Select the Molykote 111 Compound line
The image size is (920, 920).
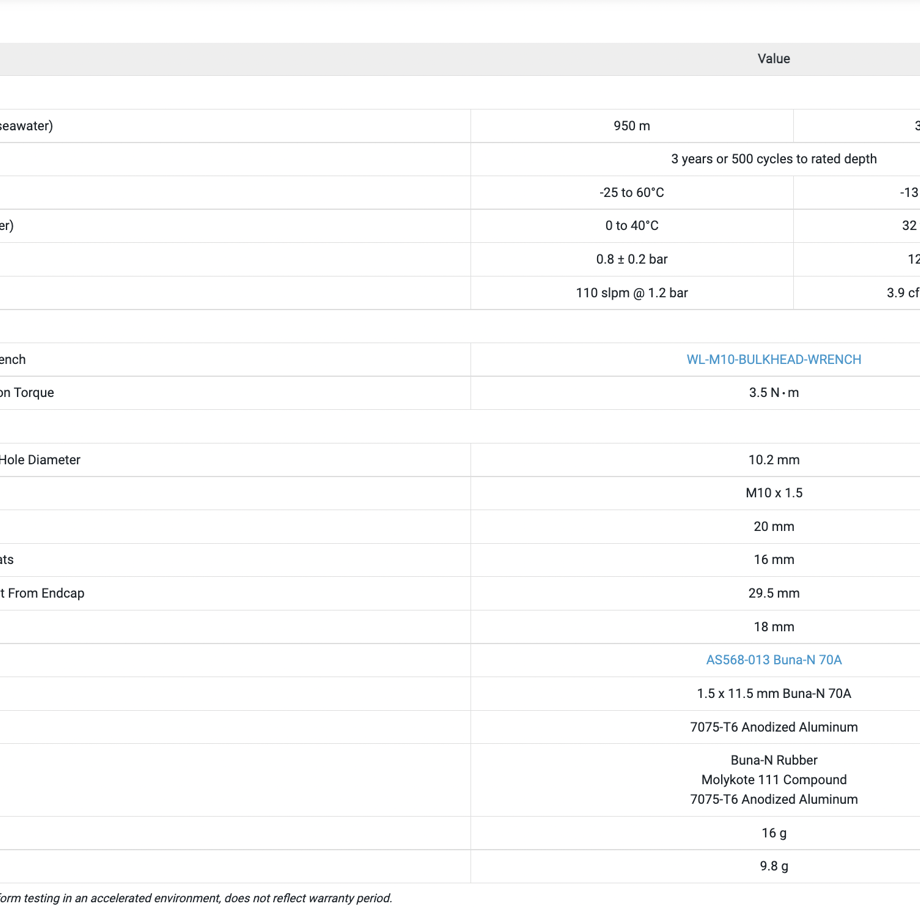point(773,780)
